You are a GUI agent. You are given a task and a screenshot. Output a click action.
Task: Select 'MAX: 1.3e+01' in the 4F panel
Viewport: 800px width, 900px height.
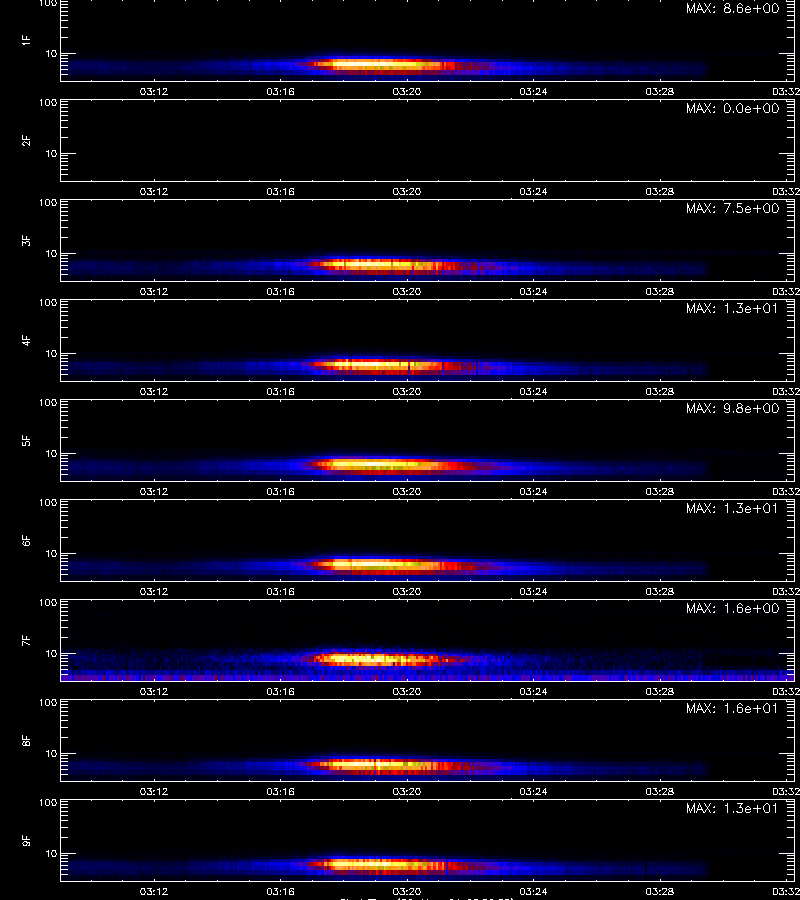click(x=732, y=308)
